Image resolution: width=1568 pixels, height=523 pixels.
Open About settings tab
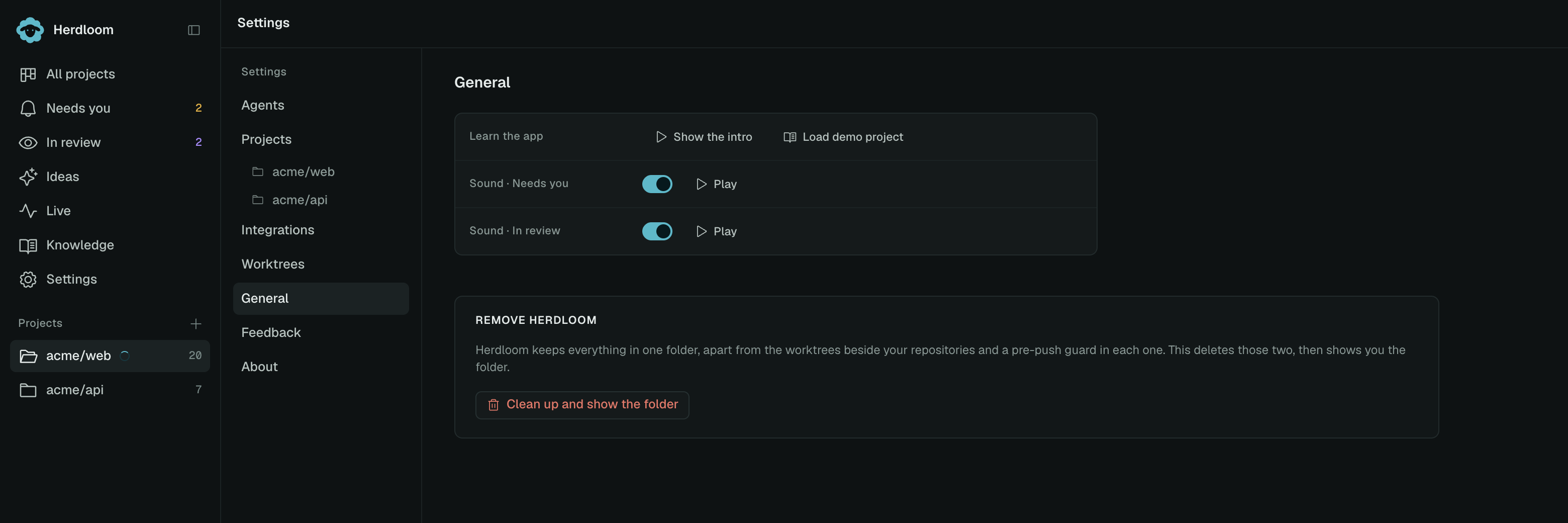(321, 367)
